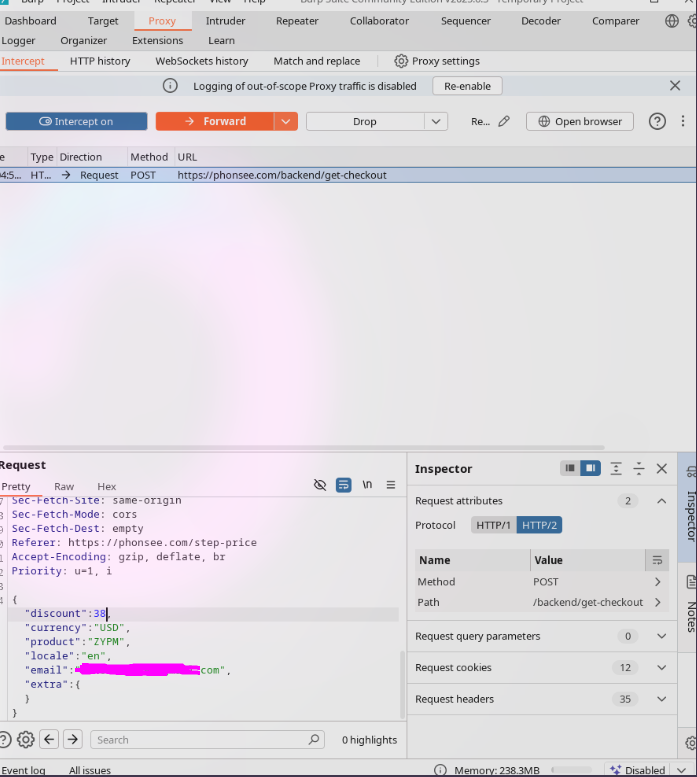The height and width of the screenshot is (777, 697).
Task: Click the magnifier icon in search field
Action: (314, 740)
